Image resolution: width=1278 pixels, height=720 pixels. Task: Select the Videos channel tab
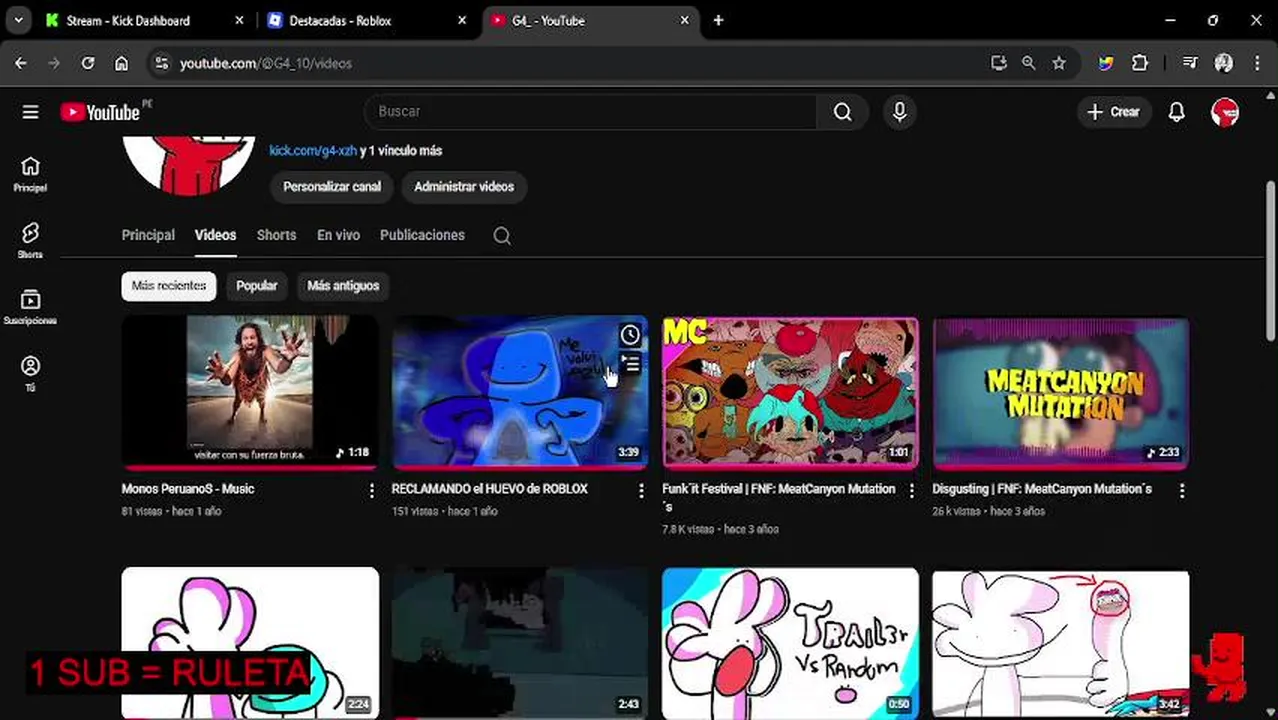click(x=215, y=235)
